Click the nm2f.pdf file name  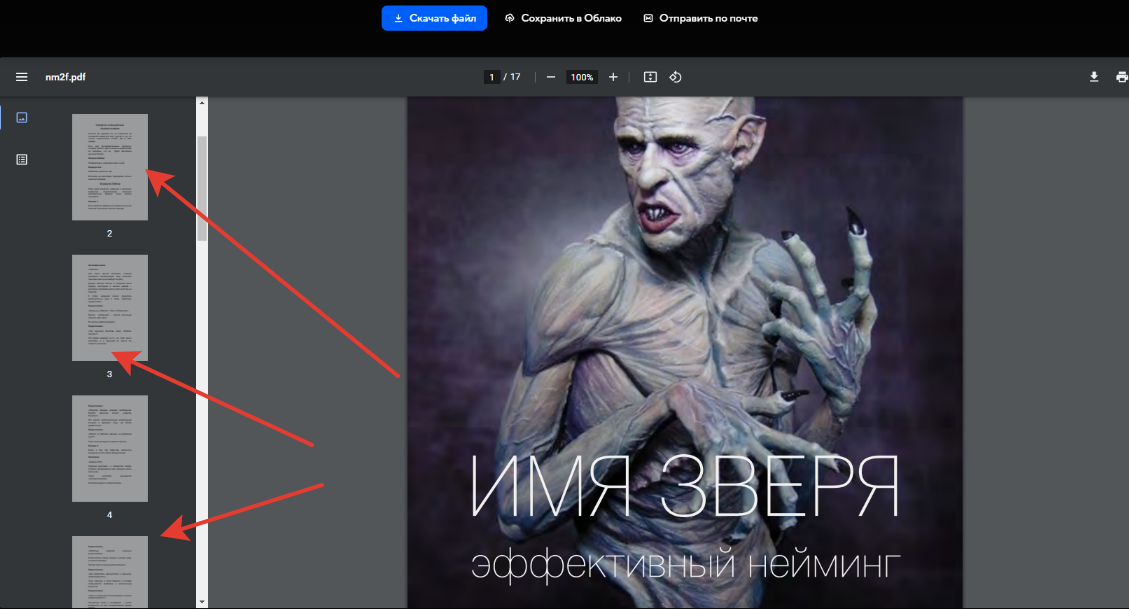tap(66, 77)
